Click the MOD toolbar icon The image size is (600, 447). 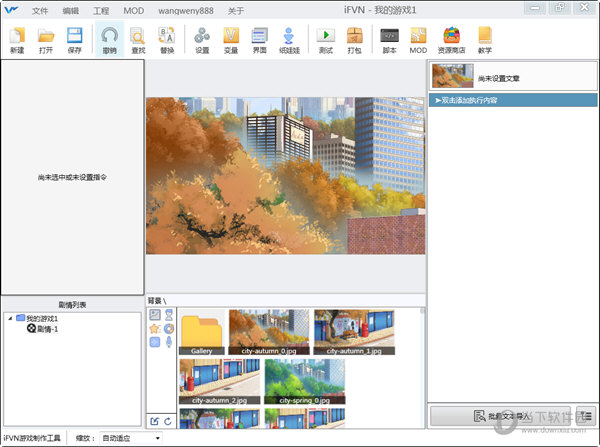(x=418, y=40)
